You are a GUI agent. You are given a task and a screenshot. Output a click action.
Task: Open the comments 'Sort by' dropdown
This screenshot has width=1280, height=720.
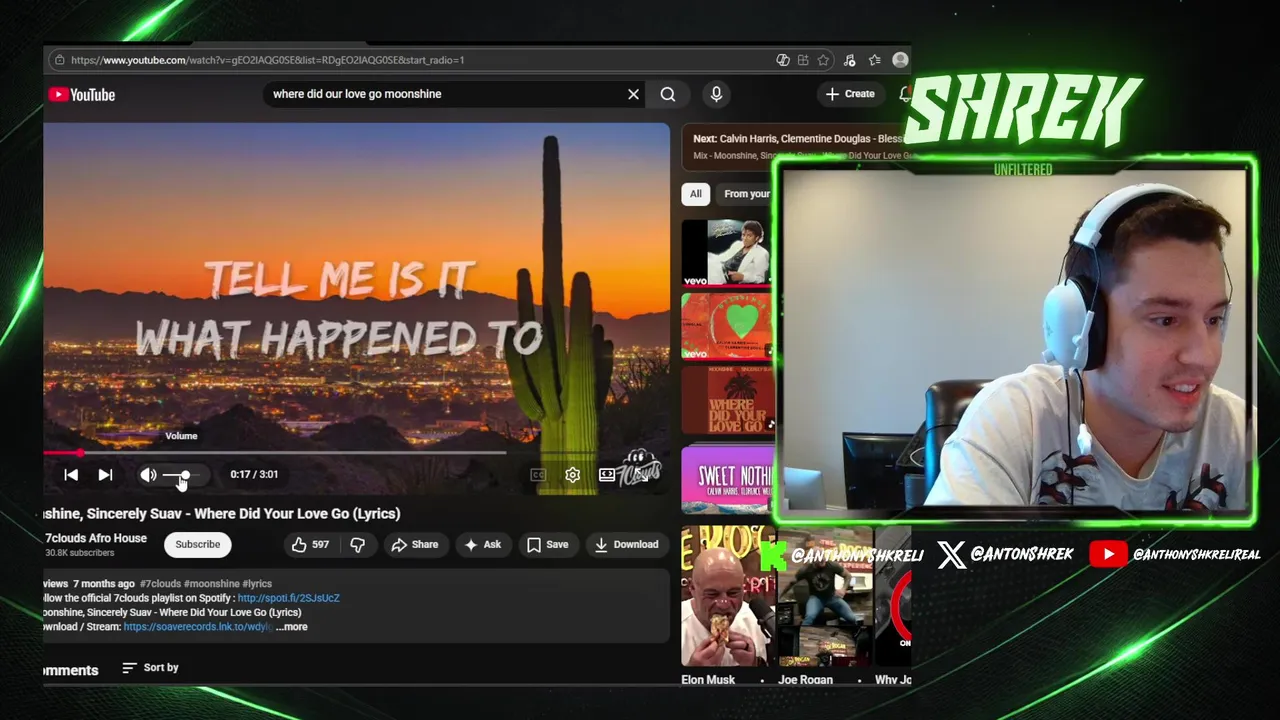click(x=150, y=668)
